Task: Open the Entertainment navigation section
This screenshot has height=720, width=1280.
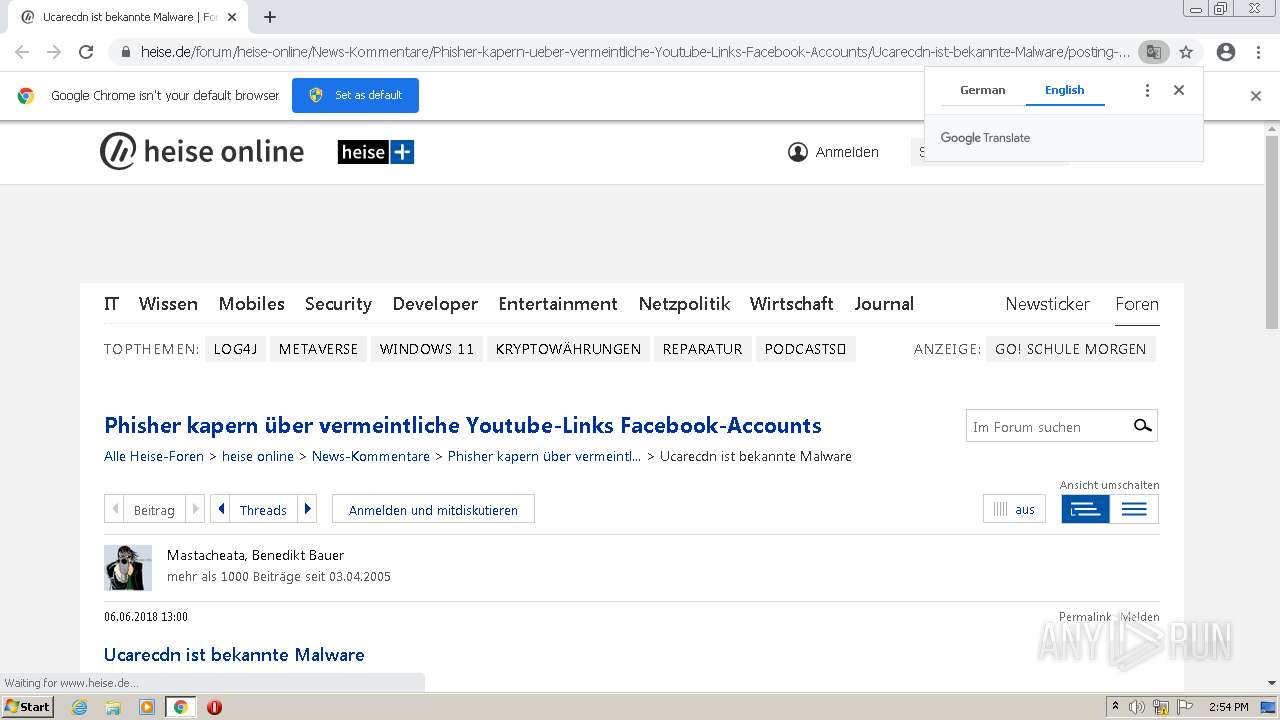Action: point(558,304)
